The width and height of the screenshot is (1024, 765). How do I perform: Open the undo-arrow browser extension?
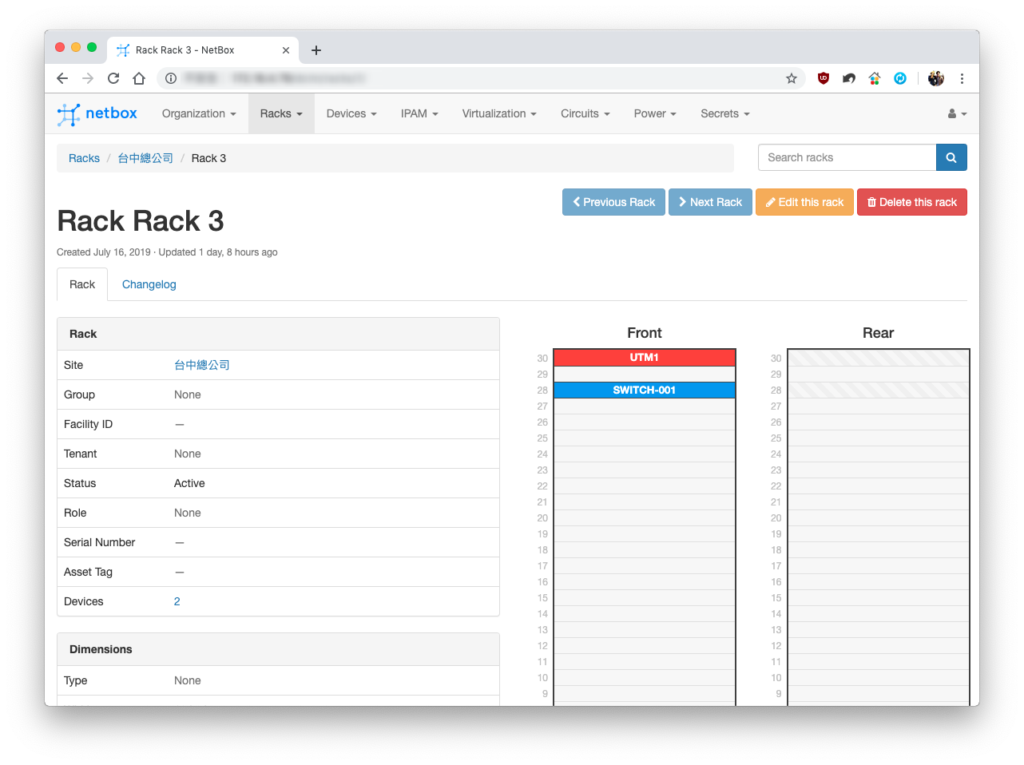click(x=849, y=78)
